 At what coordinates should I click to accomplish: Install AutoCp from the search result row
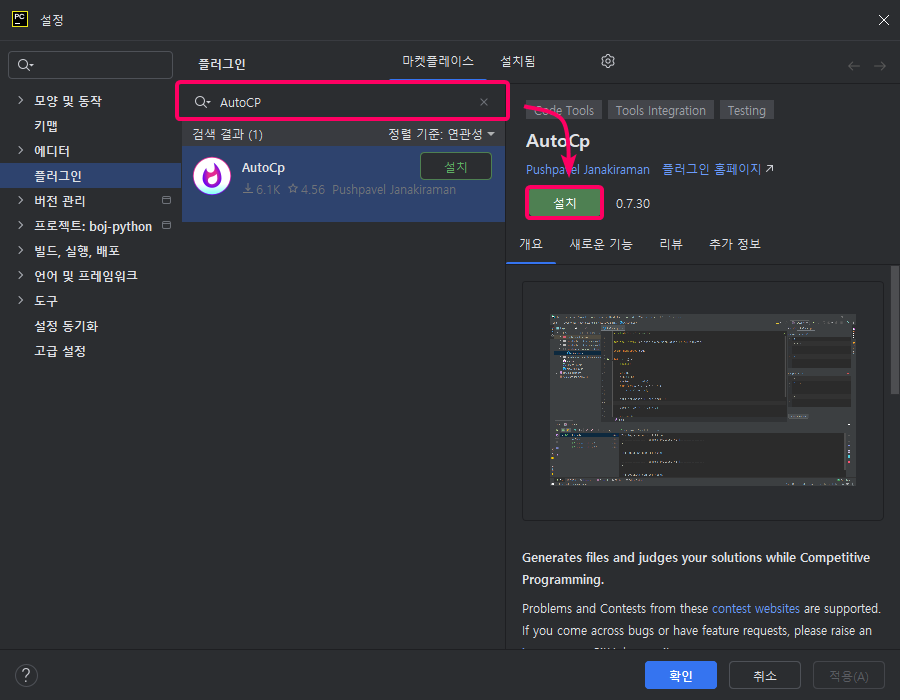456,166
